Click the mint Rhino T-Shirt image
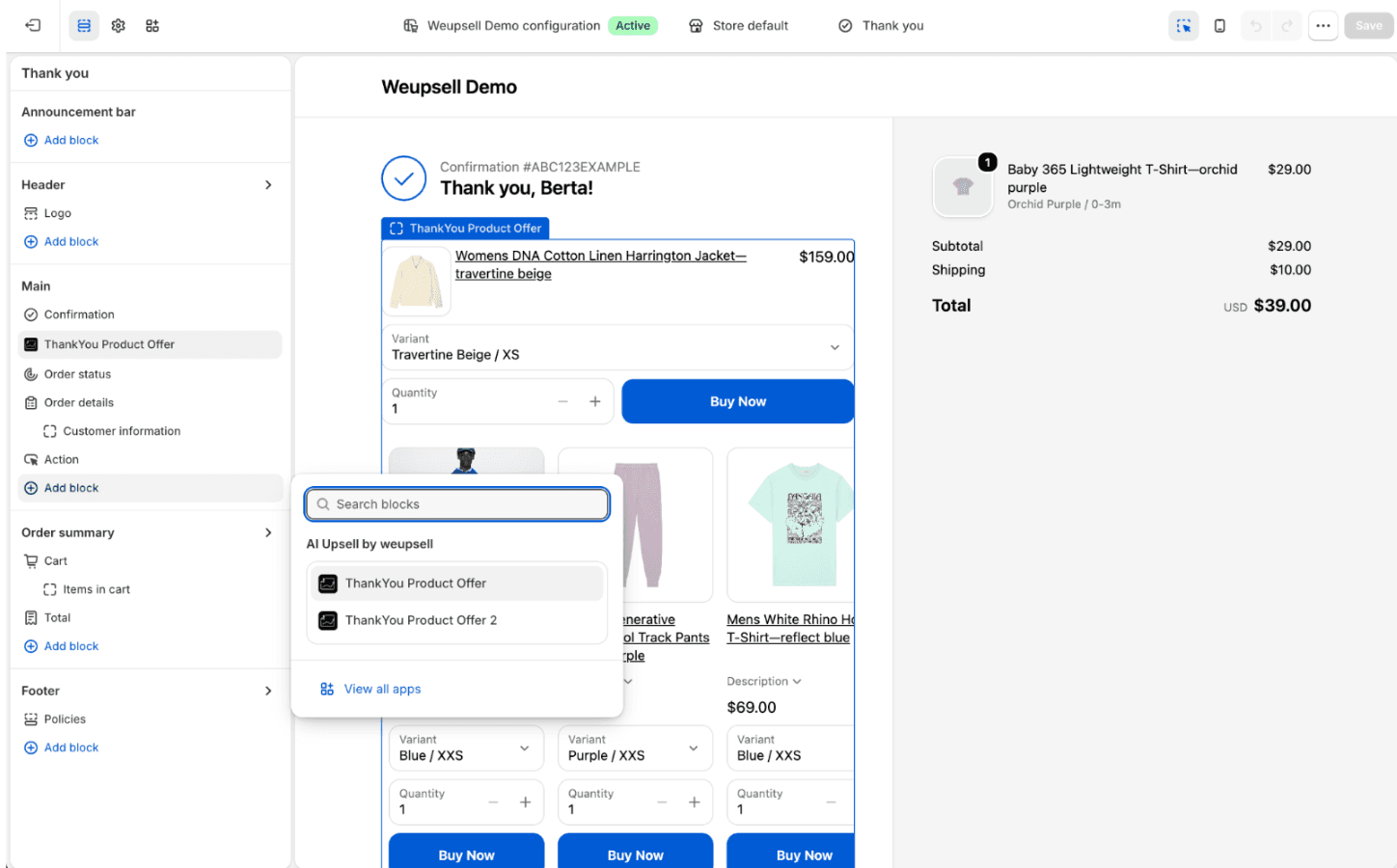1397x868 pixels. coord(791,525)
